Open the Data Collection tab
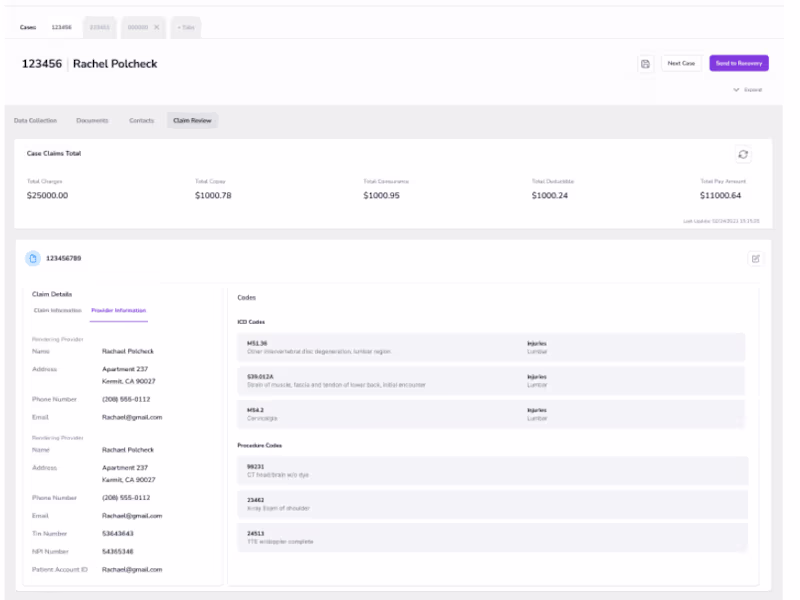The width and height of the screenshot is (800, 600). [35, 121]
